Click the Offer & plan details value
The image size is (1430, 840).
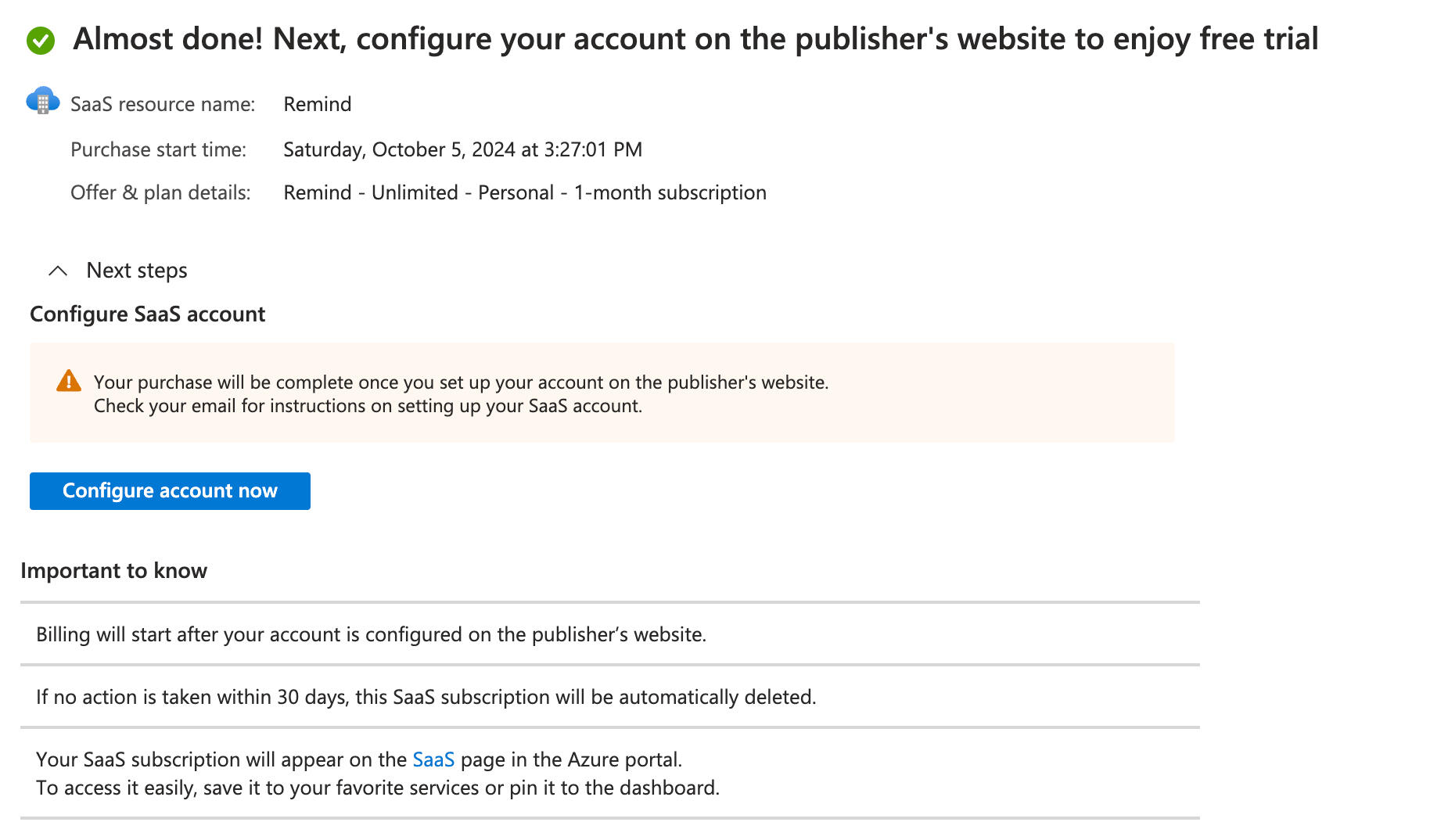pyautogui.click(x=524, y=192)
